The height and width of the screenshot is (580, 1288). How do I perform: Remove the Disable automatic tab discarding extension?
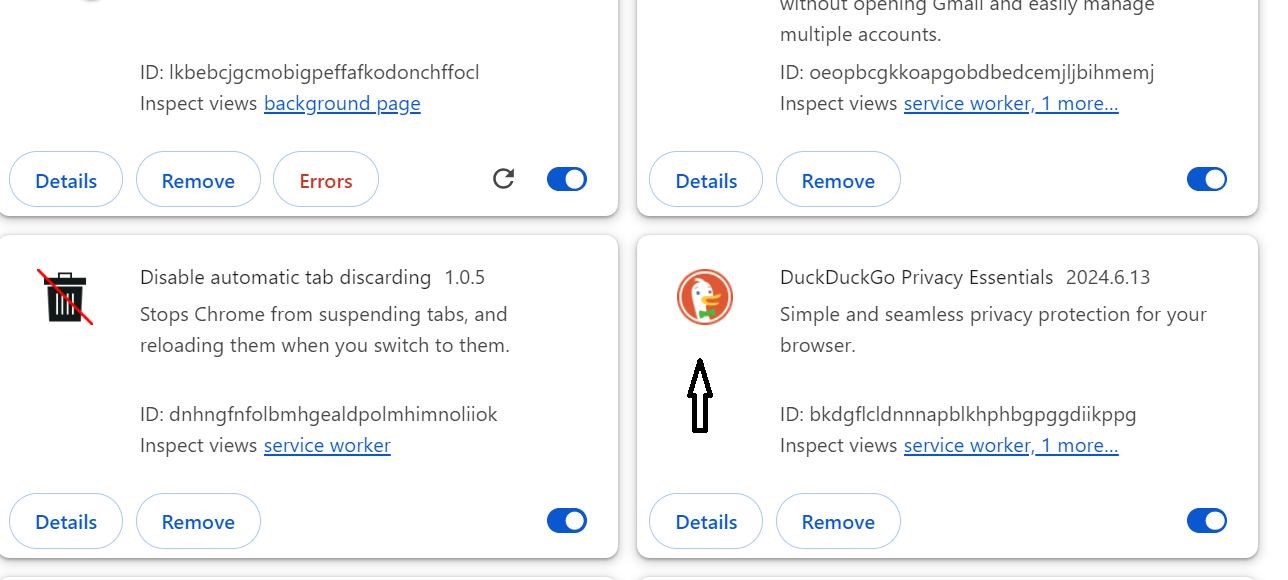click(x=198, y=522)
